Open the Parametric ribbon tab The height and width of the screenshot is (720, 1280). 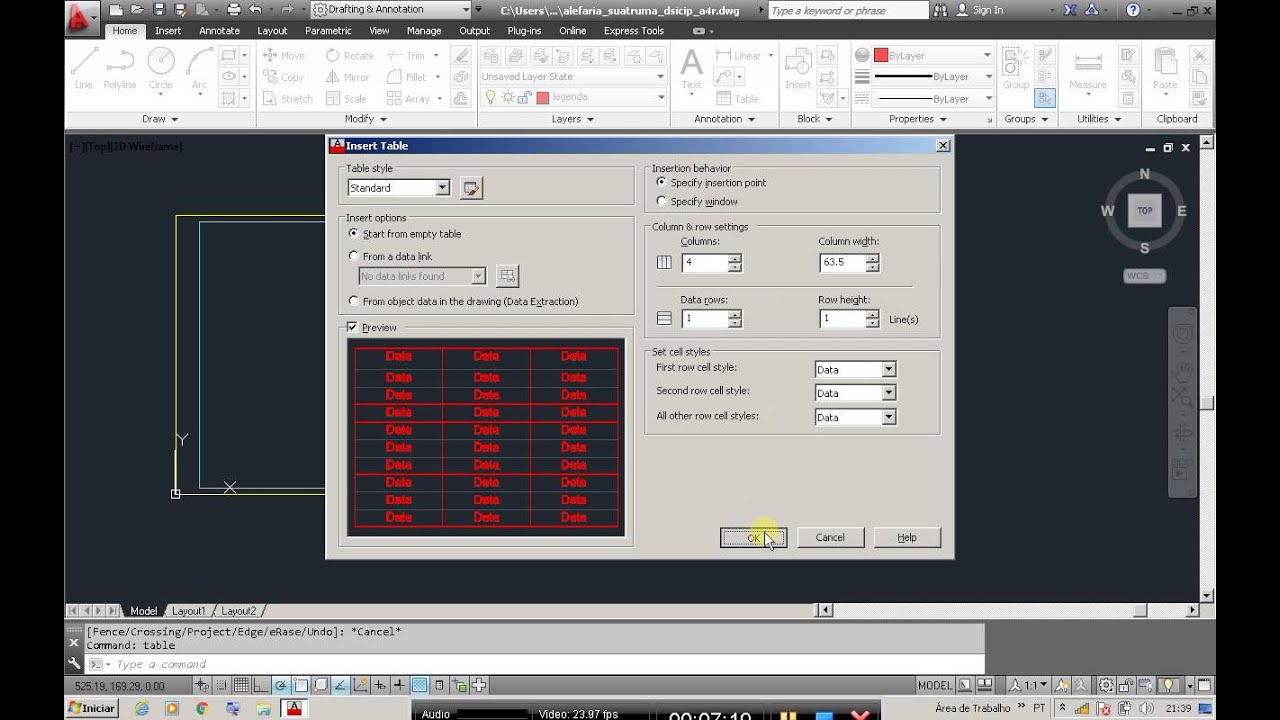coord(328,31)
